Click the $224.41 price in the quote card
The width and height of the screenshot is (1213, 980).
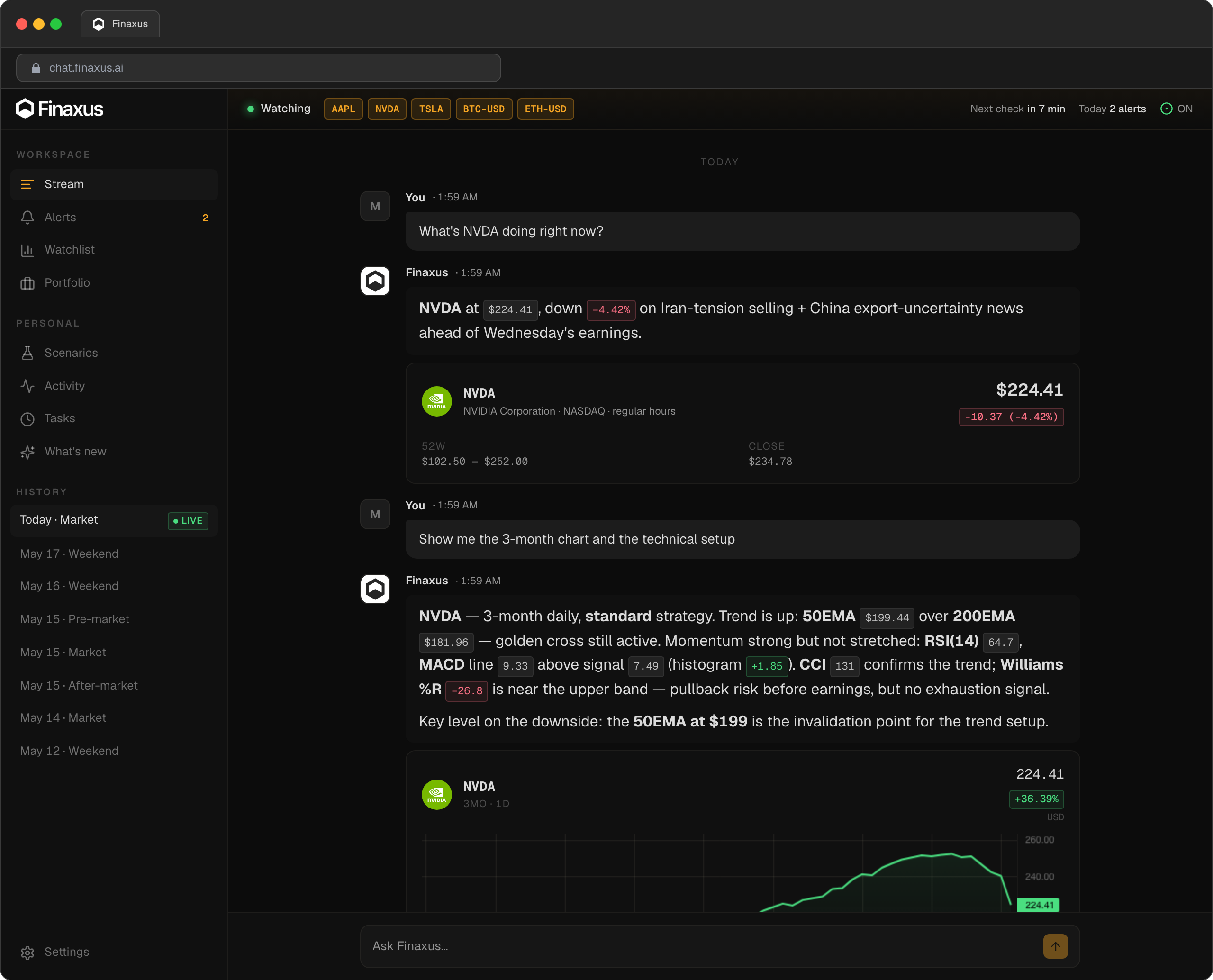pos(1030,390)
